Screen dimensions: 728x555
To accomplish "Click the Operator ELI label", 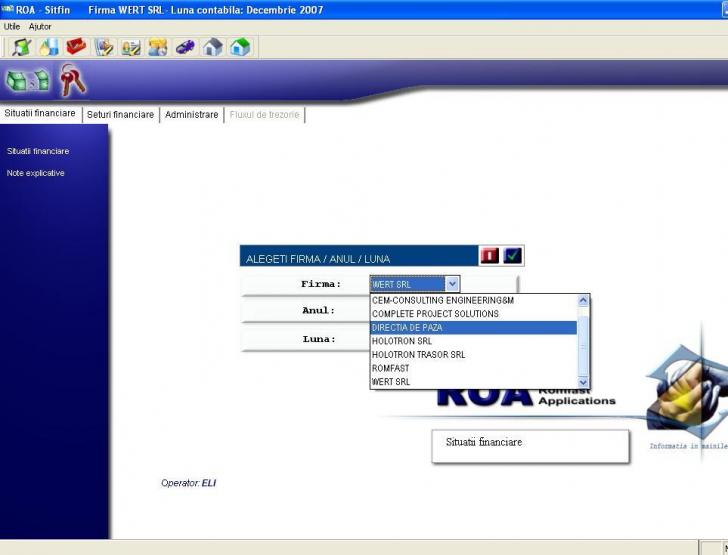I will 188,483.
